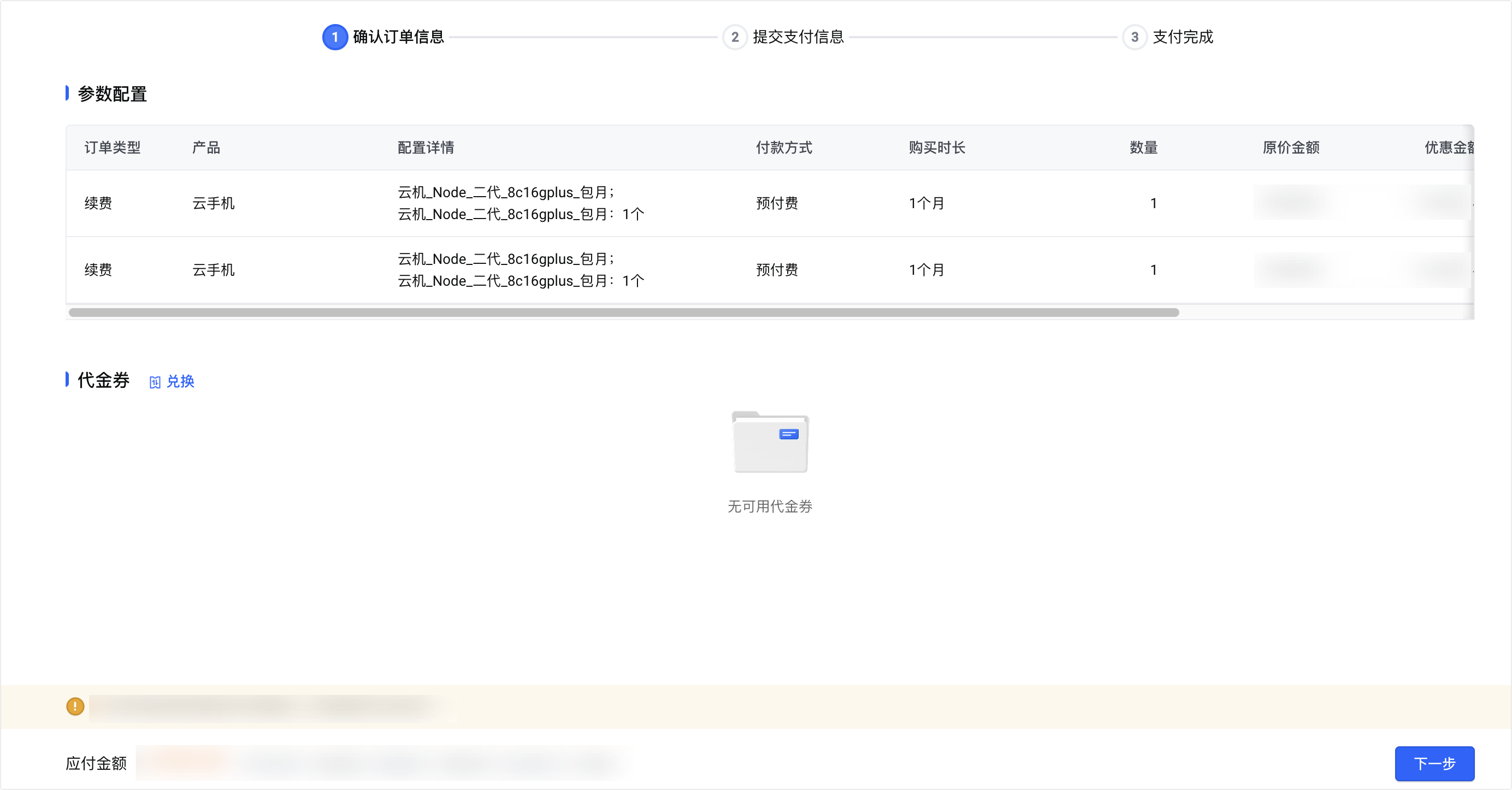Click the second row's 云手机 product cell
The width and height of the screenshot is (1512, 790).
click(x=214, y=270)
